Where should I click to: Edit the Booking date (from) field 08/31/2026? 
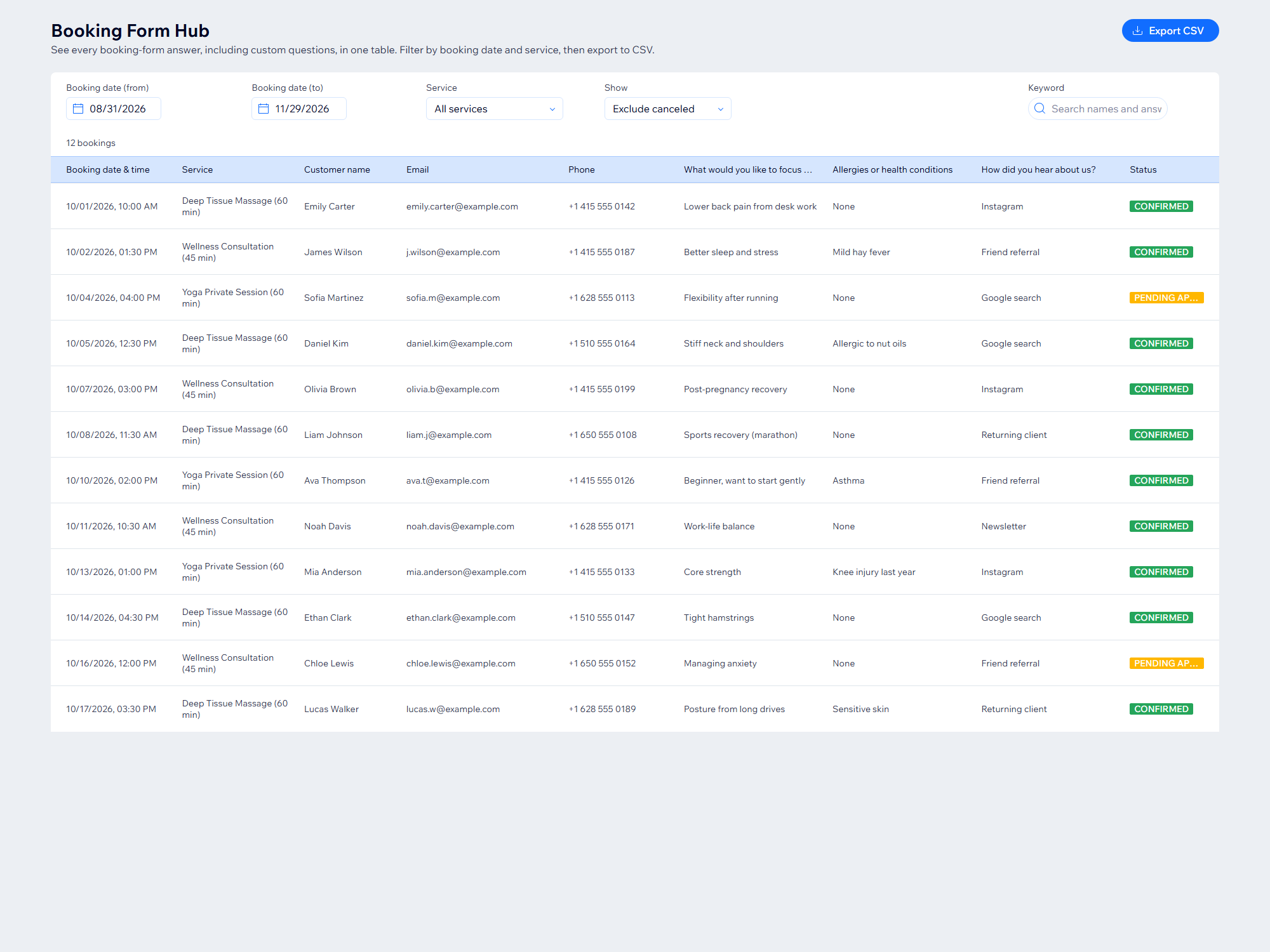(x=114, y=109)
